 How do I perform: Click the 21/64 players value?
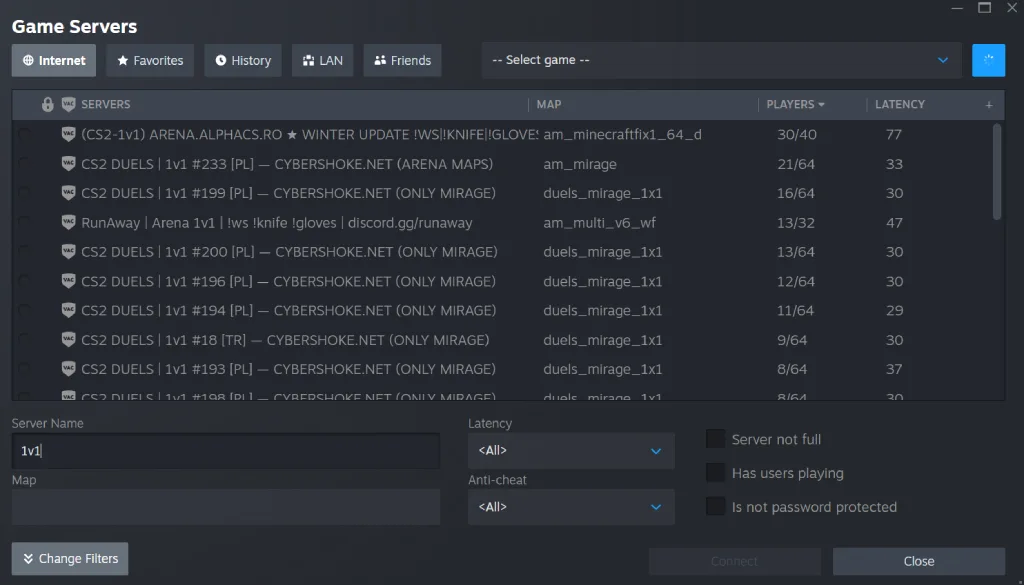tap(796, 164)
